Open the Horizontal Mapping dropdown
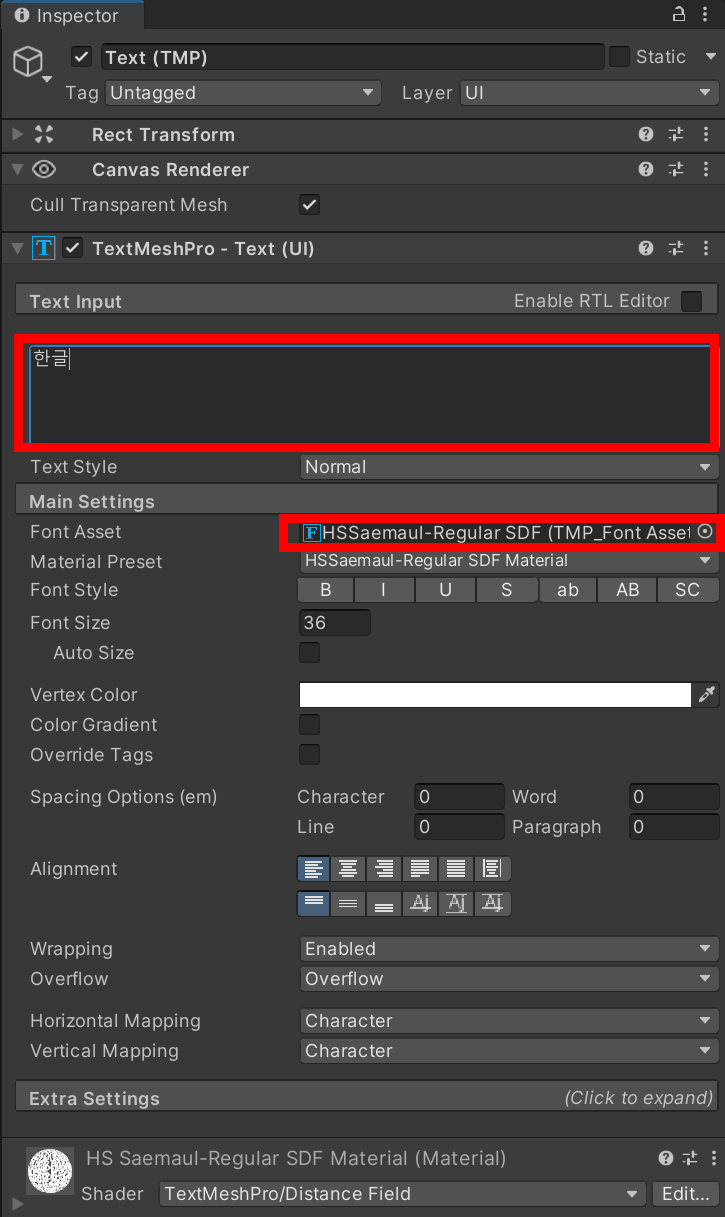Screen dimensions: 725x1217 [509, 1021]
